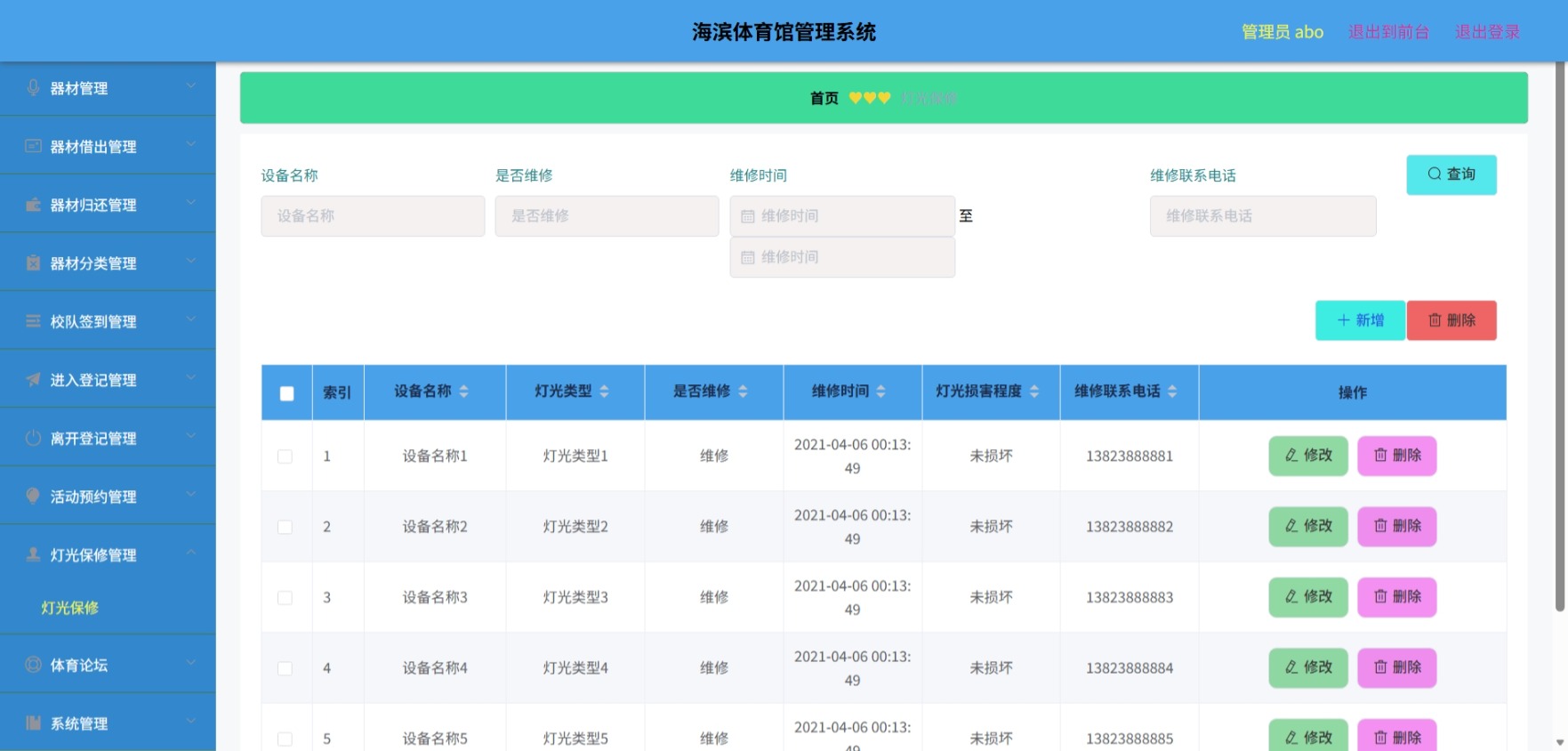This screenshot has height=751, width=1568.
Task: Click the second 维修时间 date field
Action: click(842, 257)
